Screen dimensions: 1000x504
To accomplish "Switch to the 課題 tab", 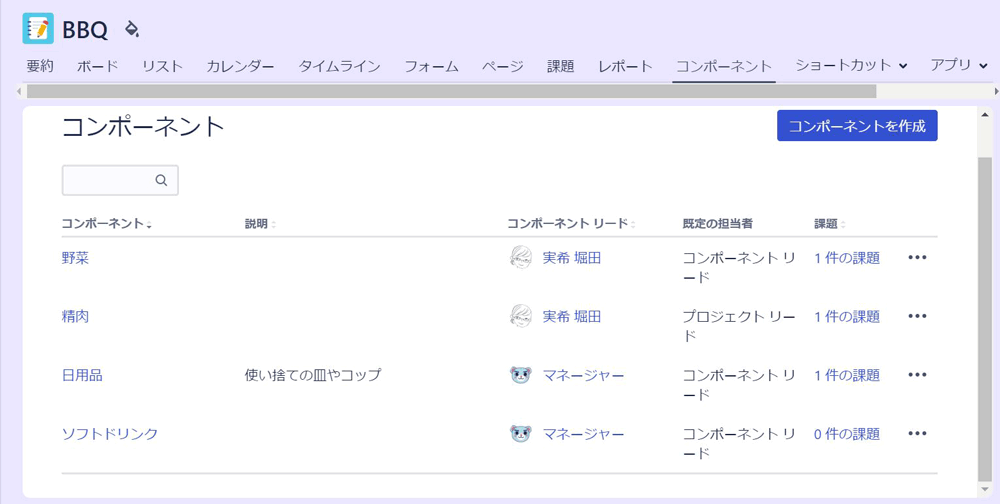I will [561, 66].
